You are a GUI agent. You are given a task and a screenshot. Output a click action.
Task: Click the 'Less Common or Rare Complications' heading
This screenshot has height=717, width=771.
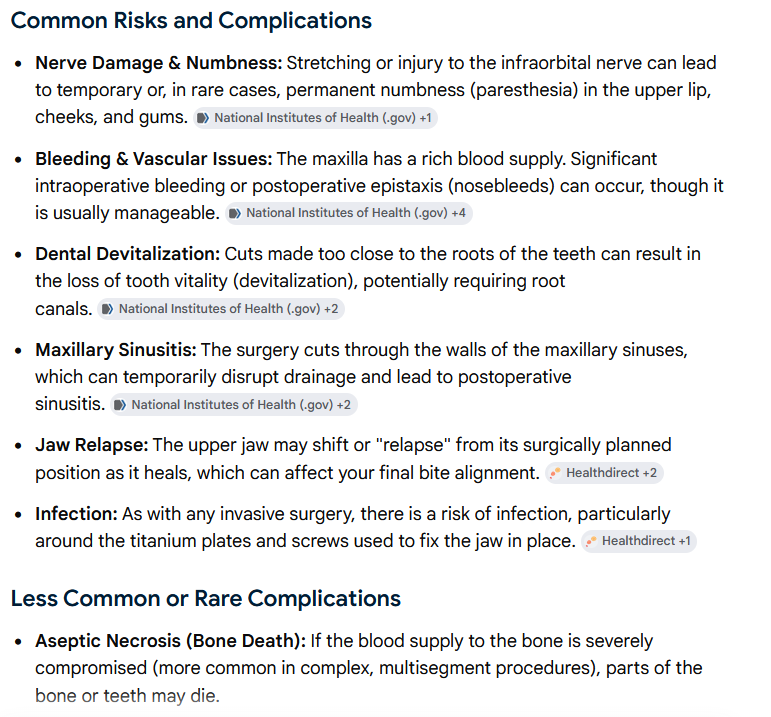[x=206, y=598]
